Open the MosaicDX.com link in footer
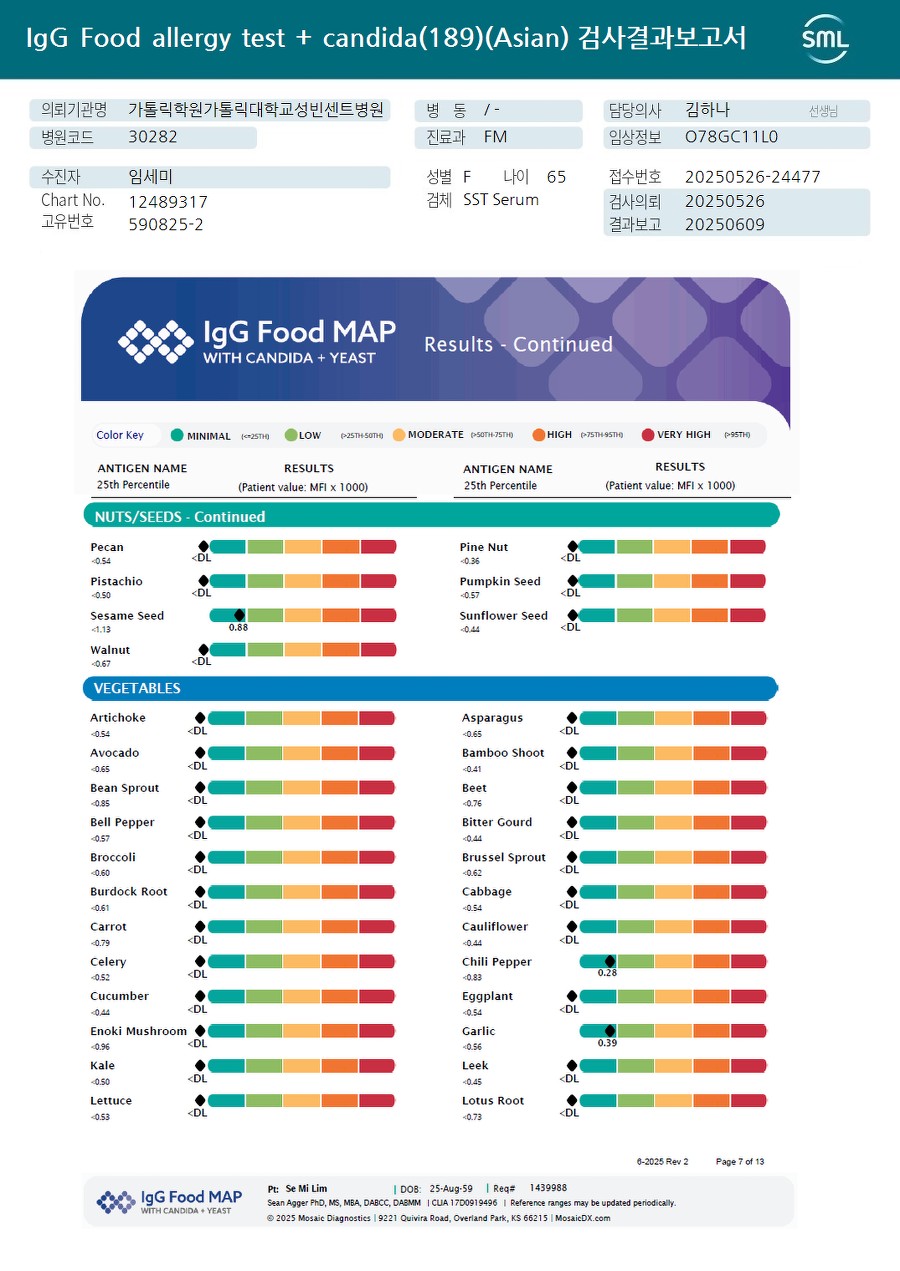This screenshot has width=900, height=1271. 581,1218
